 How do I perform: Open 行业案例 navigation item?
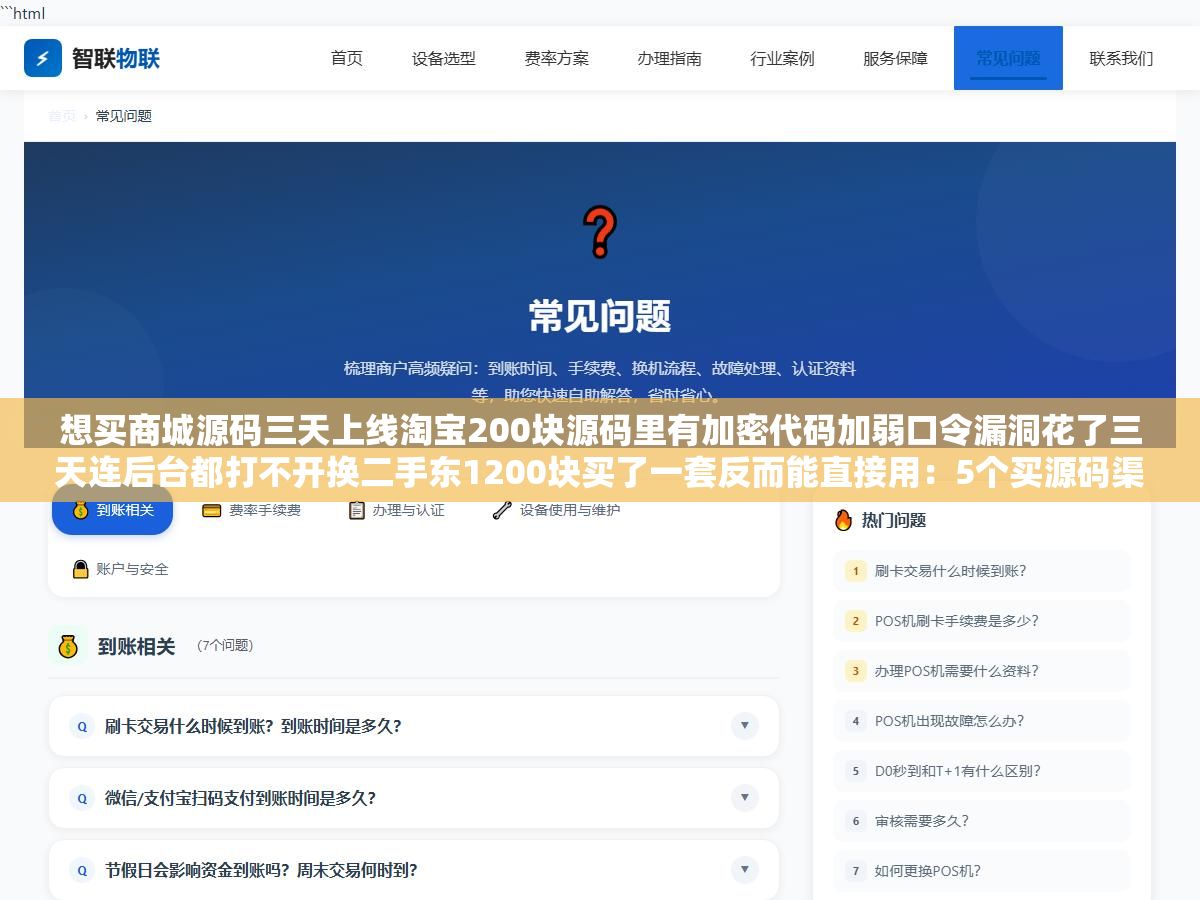(783, 58)
